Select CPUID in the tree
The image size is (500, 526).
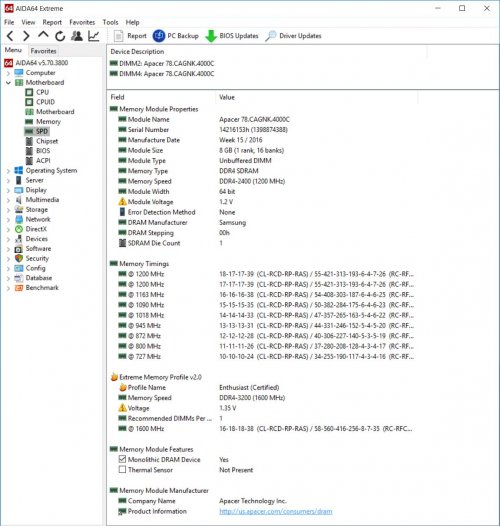tap(40, 102)
